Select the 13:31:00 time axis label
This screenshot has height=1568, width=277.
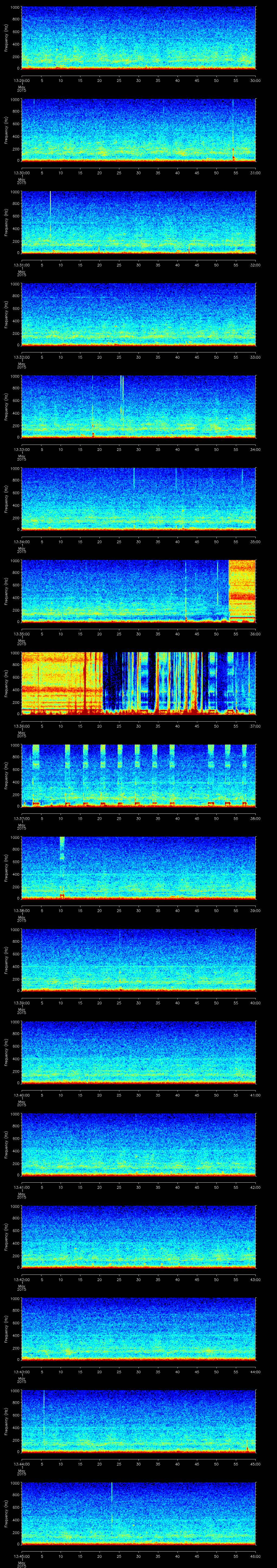click(x=21, y=265)
